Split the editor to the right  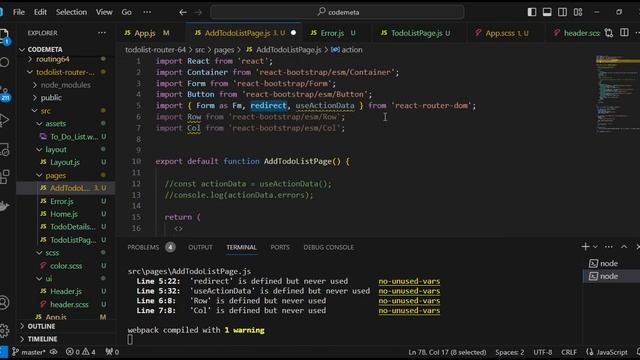tap(624, 33)
